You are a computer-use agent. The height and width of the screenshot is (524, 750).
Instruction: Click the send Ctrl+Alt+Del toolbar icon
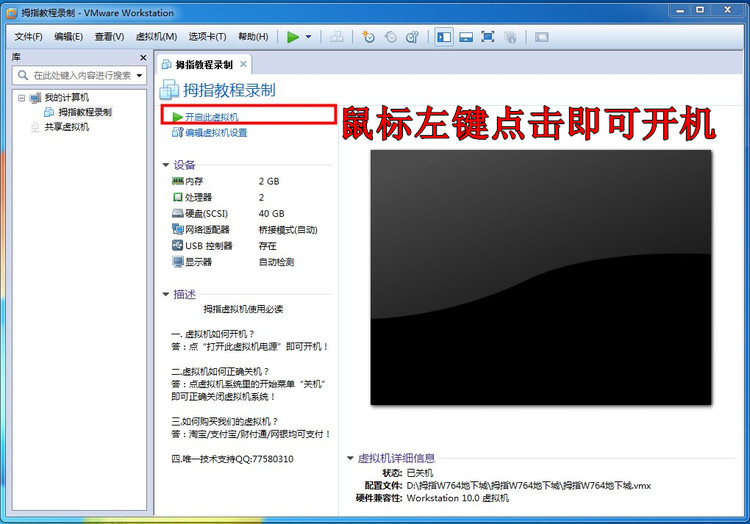click(x=337, y=37)
